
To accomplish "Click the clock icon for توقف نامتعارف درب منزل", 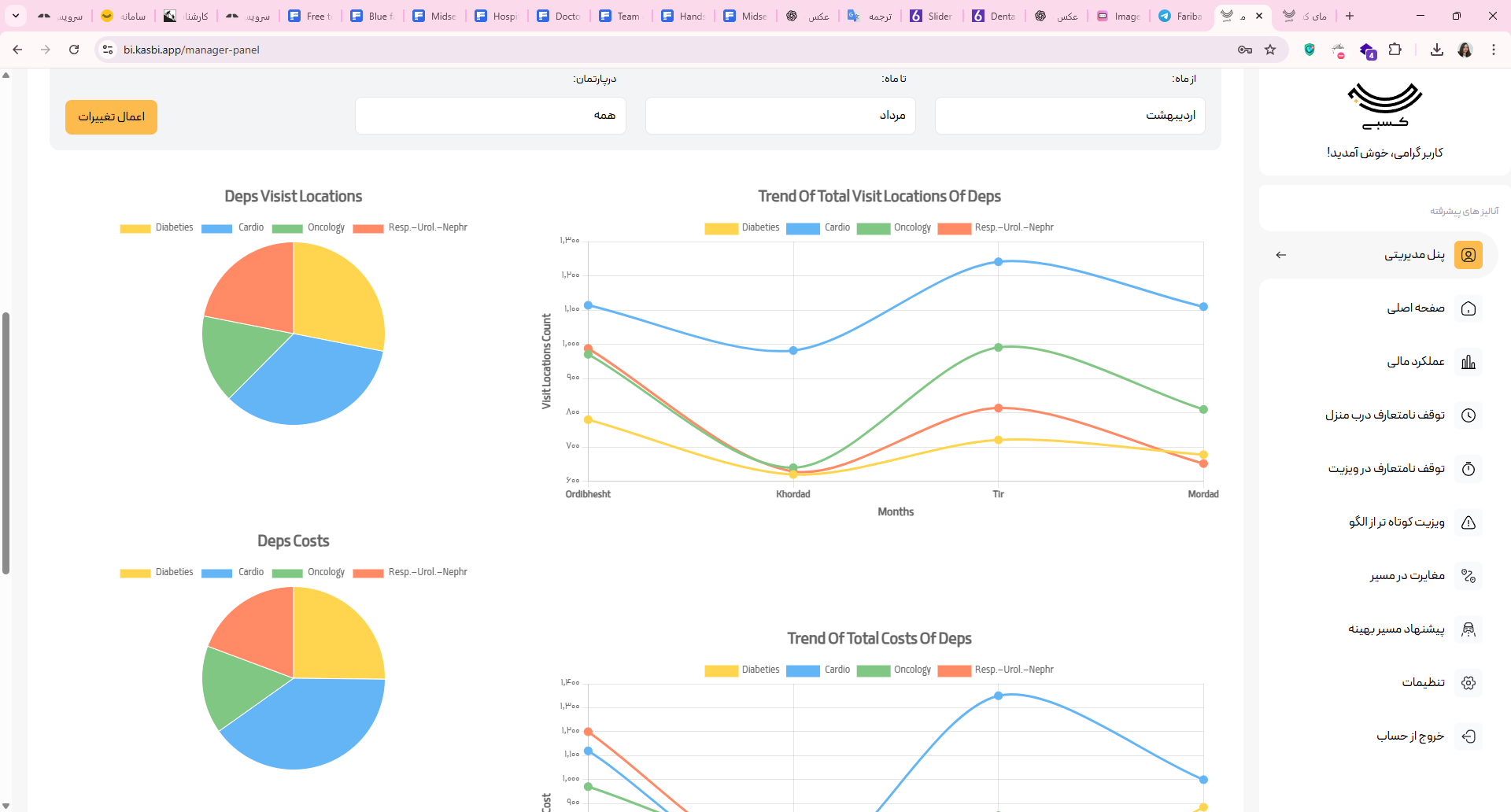I will [1468, 415].
